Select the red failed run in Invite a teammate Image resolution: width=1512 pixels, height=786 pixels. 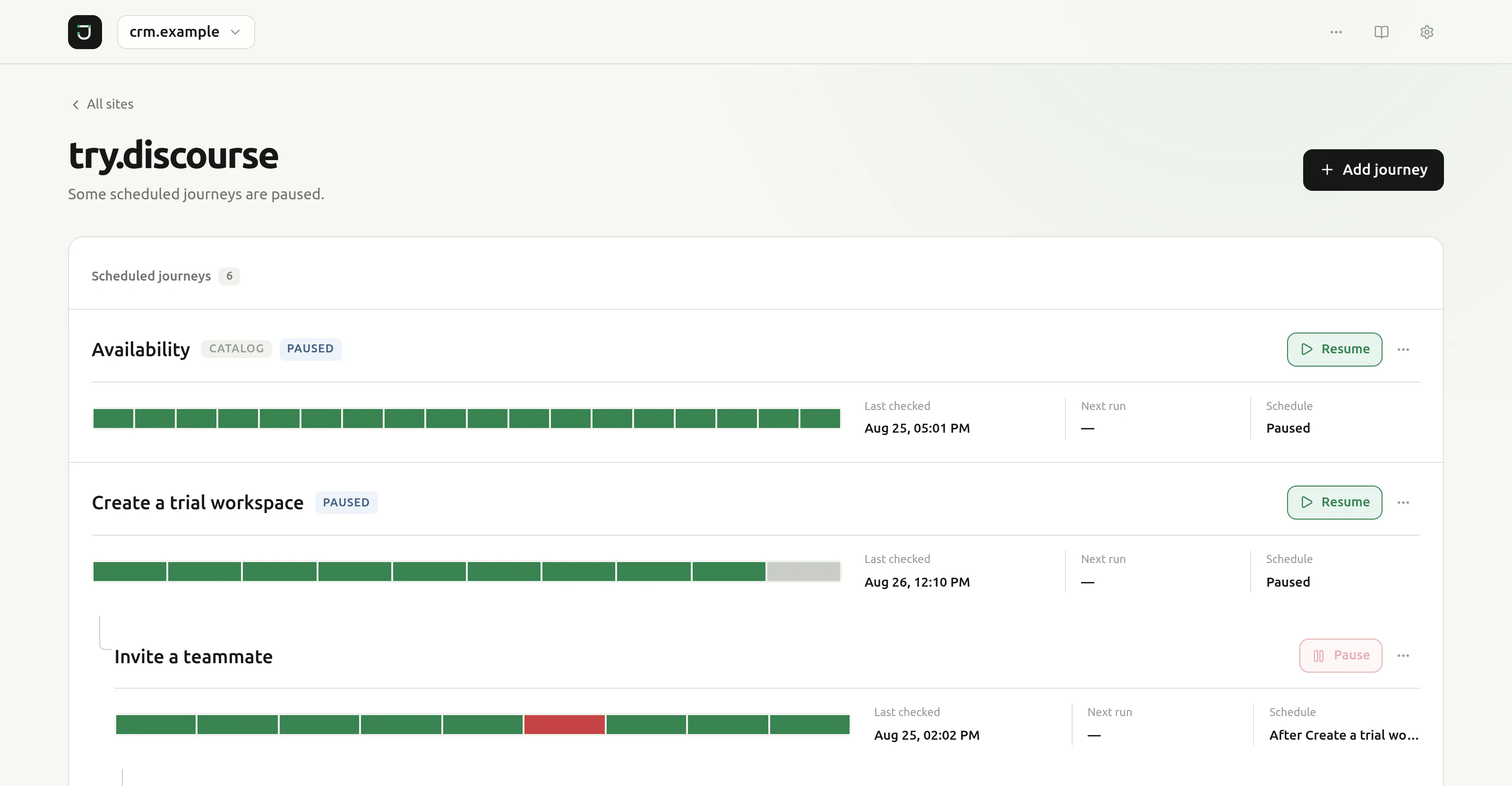564,725
